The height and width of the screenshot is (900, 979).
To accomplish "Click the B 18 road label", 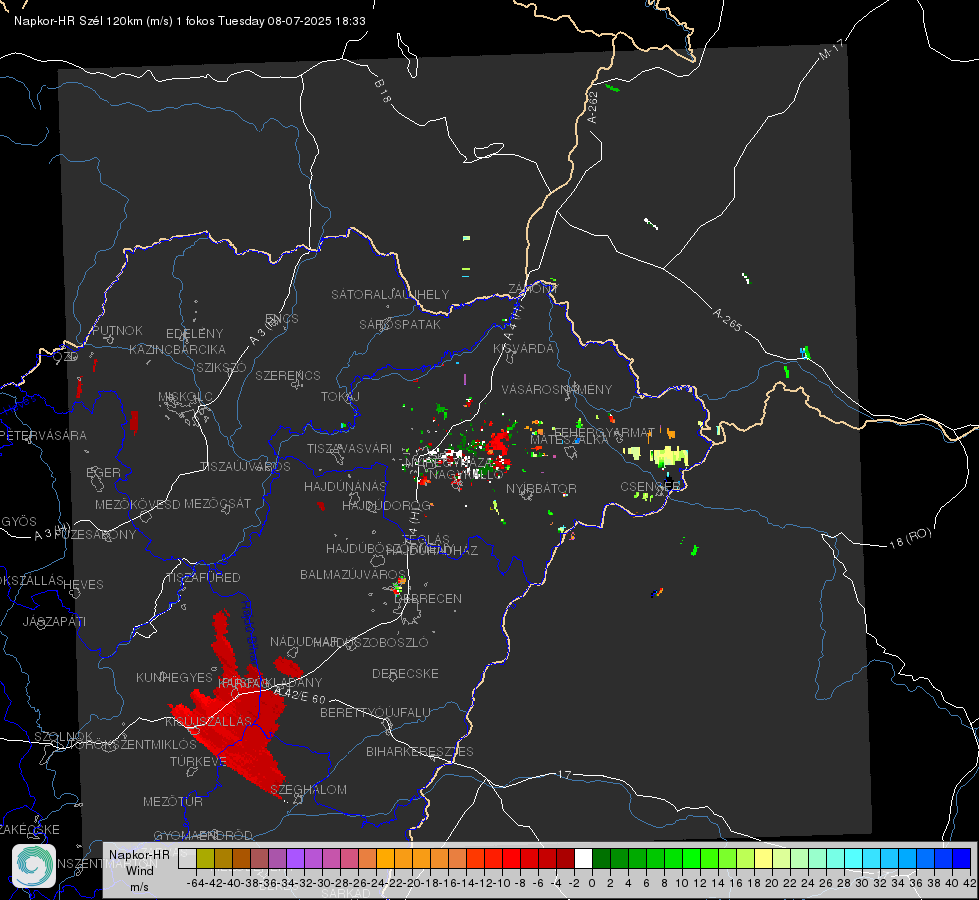I will [x=383, y=91].
